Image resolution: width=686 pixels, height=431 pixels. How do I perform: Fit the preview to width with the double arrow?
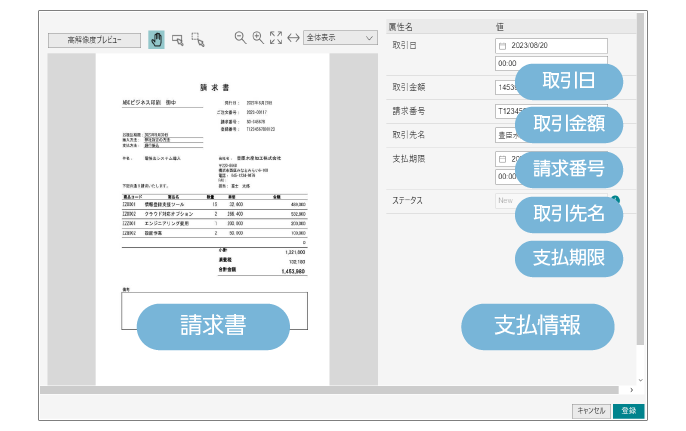(293, 38)
